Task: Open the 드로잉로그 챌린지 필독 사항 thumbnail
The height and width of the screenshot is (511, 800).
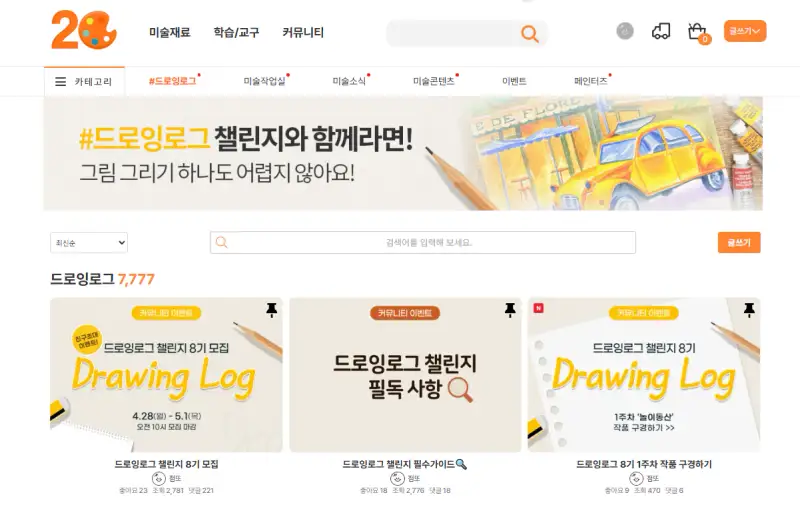Action: pyautogui.click(x=405, y=375)
